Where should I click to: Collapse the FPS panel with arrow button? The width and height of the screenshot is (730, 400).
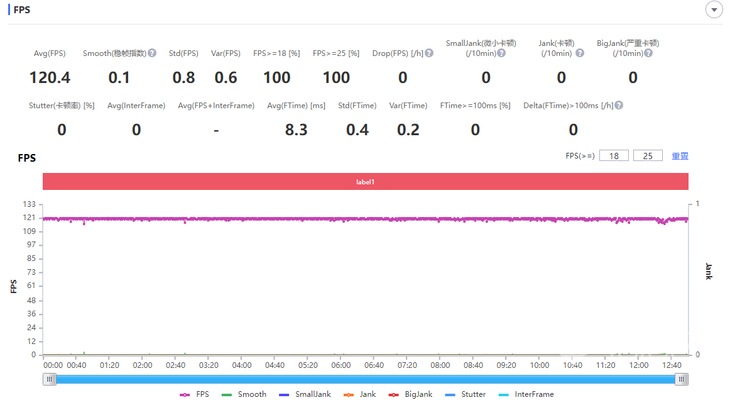coord(713,10)
